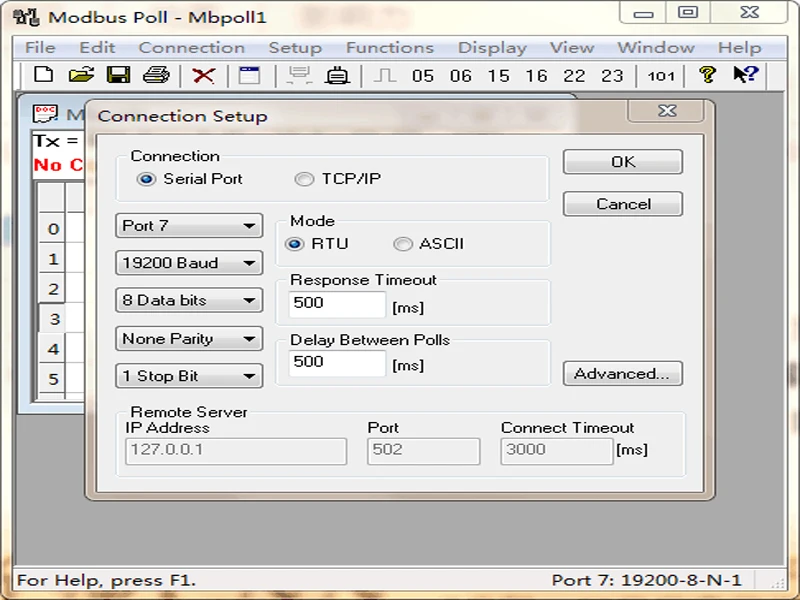Click row header 0 in Mbpoll1 grid
Image resolution: width=800 pixels, height=600 pixels.
(53, 228)
